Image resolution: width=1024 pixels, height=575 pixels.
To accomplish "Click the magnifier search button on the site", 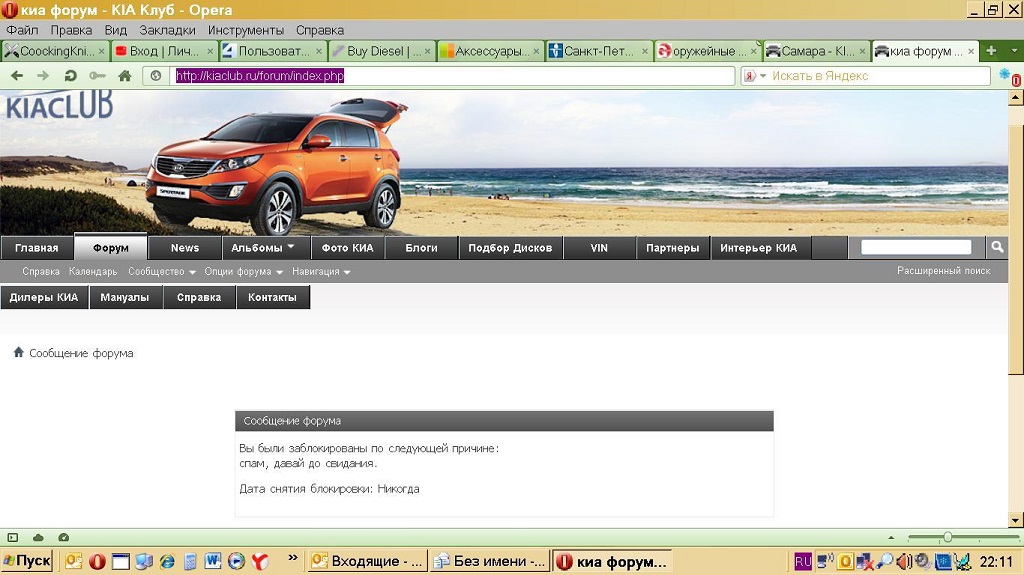I will pyautogui.click(x=997, y=247).
